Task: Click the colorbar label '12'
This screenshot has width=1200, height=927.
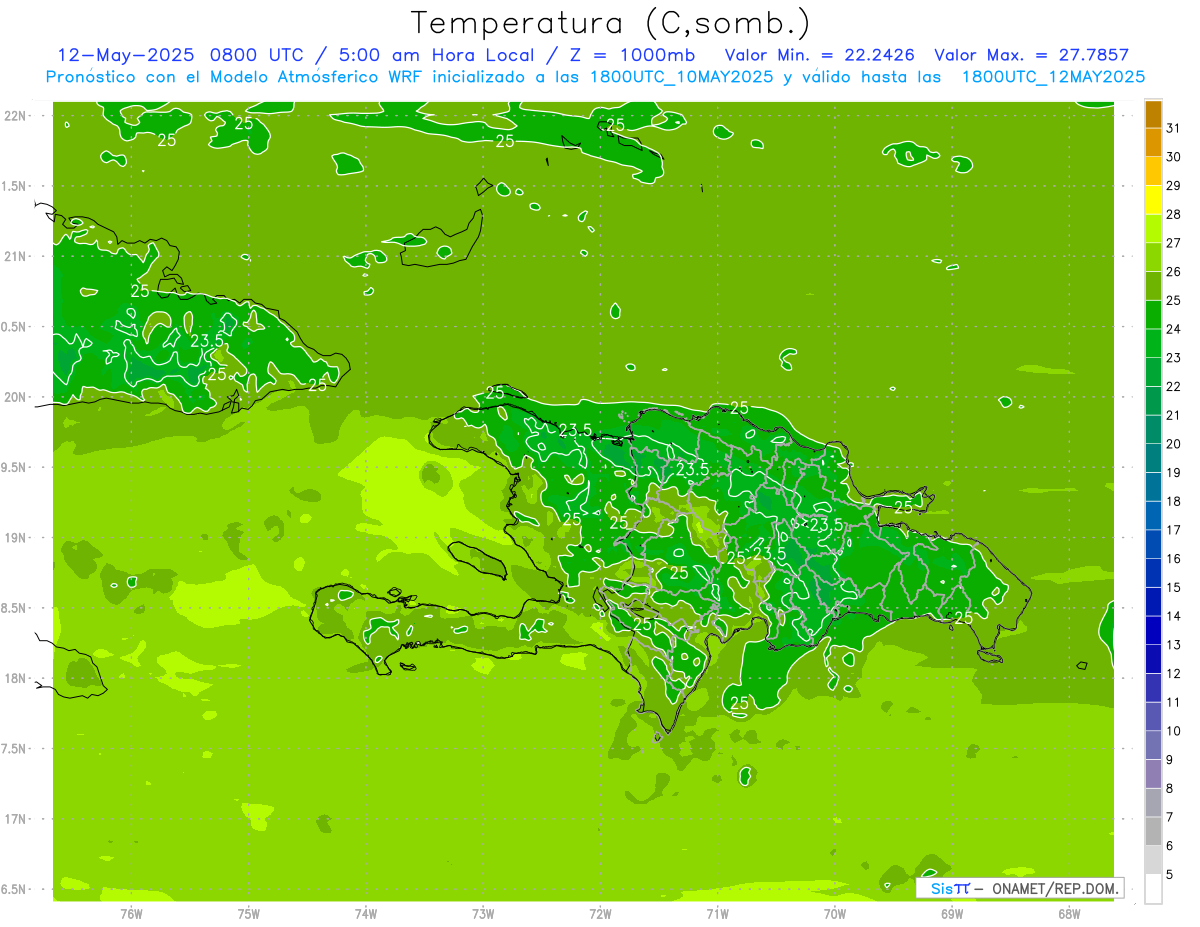Action: tap(1174, 674)
